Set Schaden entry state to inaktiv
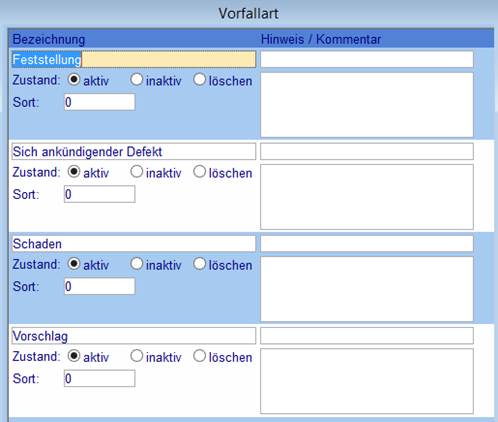 (x=136, y=264)
